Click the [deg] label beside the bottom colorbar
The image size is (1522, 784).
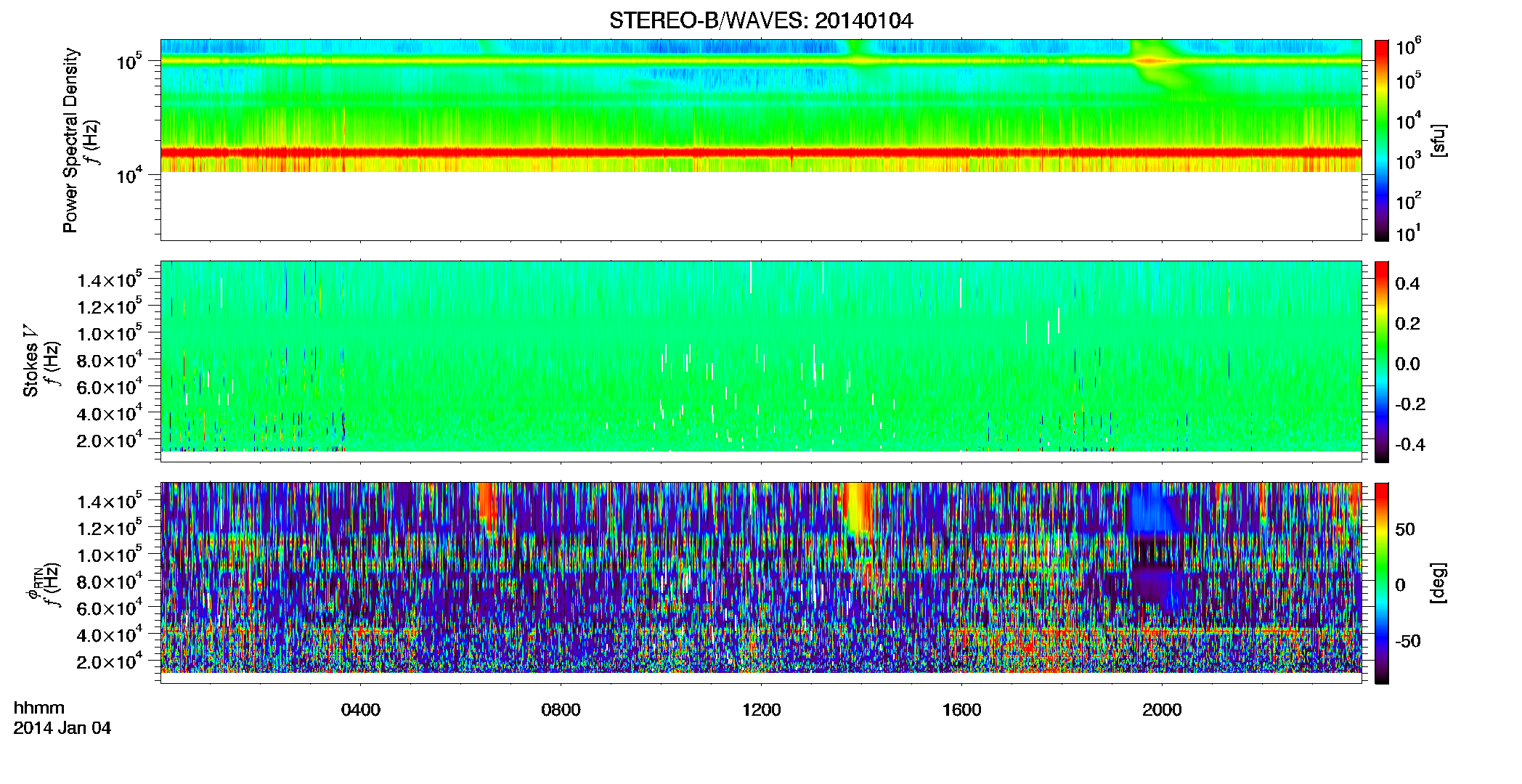pyautogui.click(x=1438, y=583)
